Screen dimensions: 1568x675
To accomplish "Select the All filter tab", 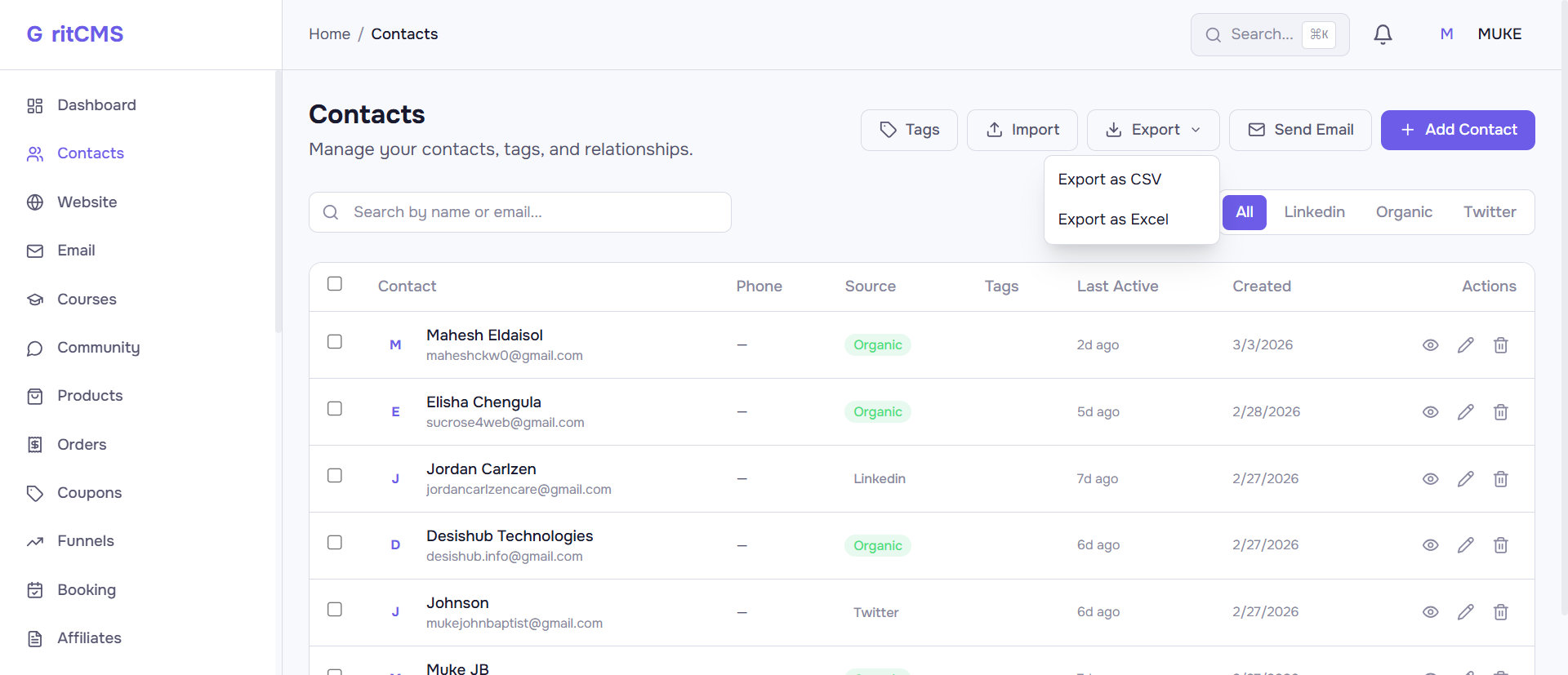I will [x=1245, y=212].
